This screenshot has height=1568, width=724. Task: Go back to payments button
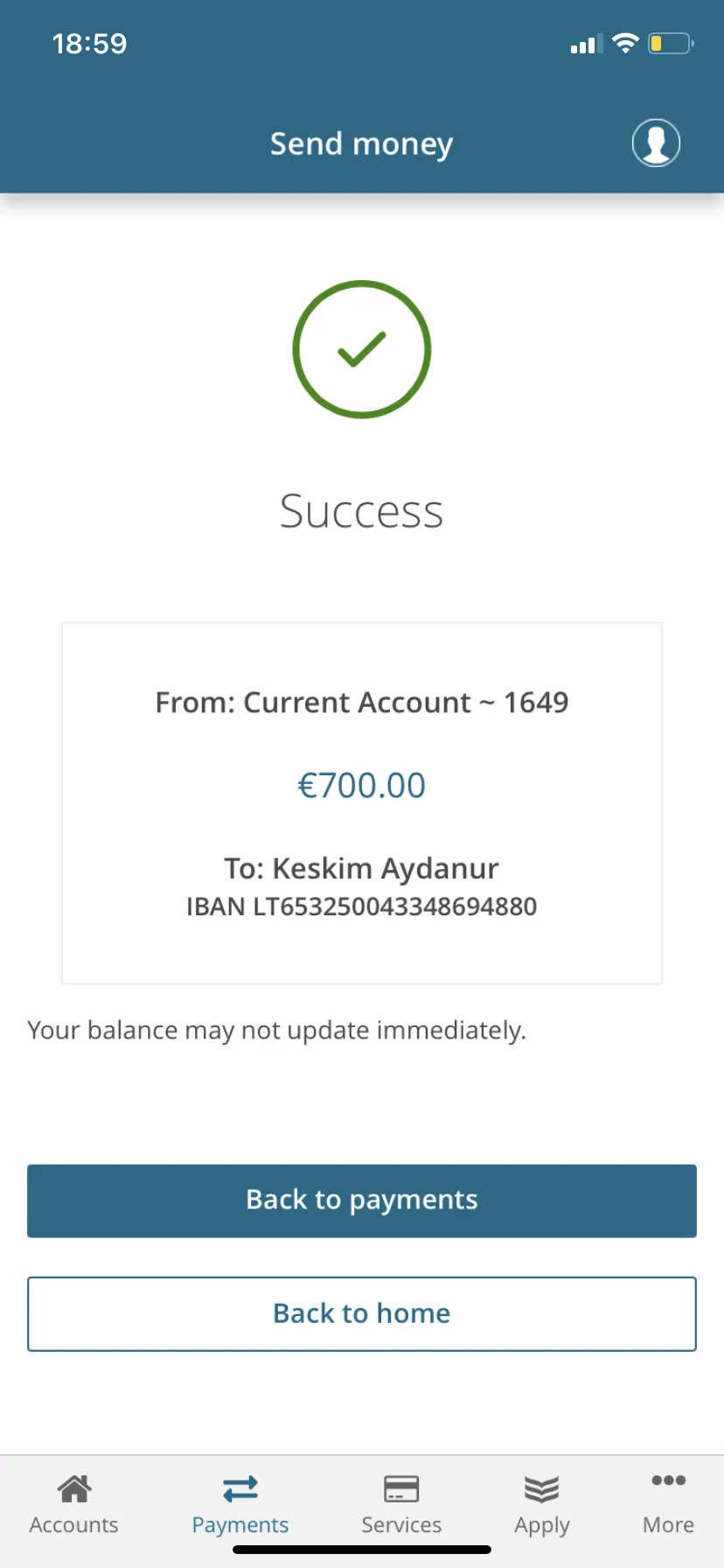click(x=362, y=1200)
